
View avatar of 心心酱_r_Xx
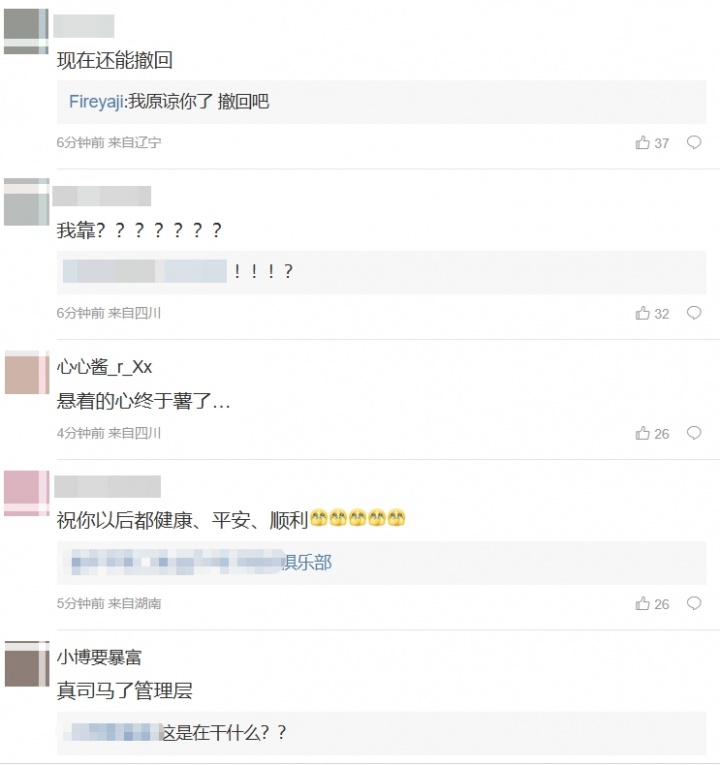coord(27,373)
